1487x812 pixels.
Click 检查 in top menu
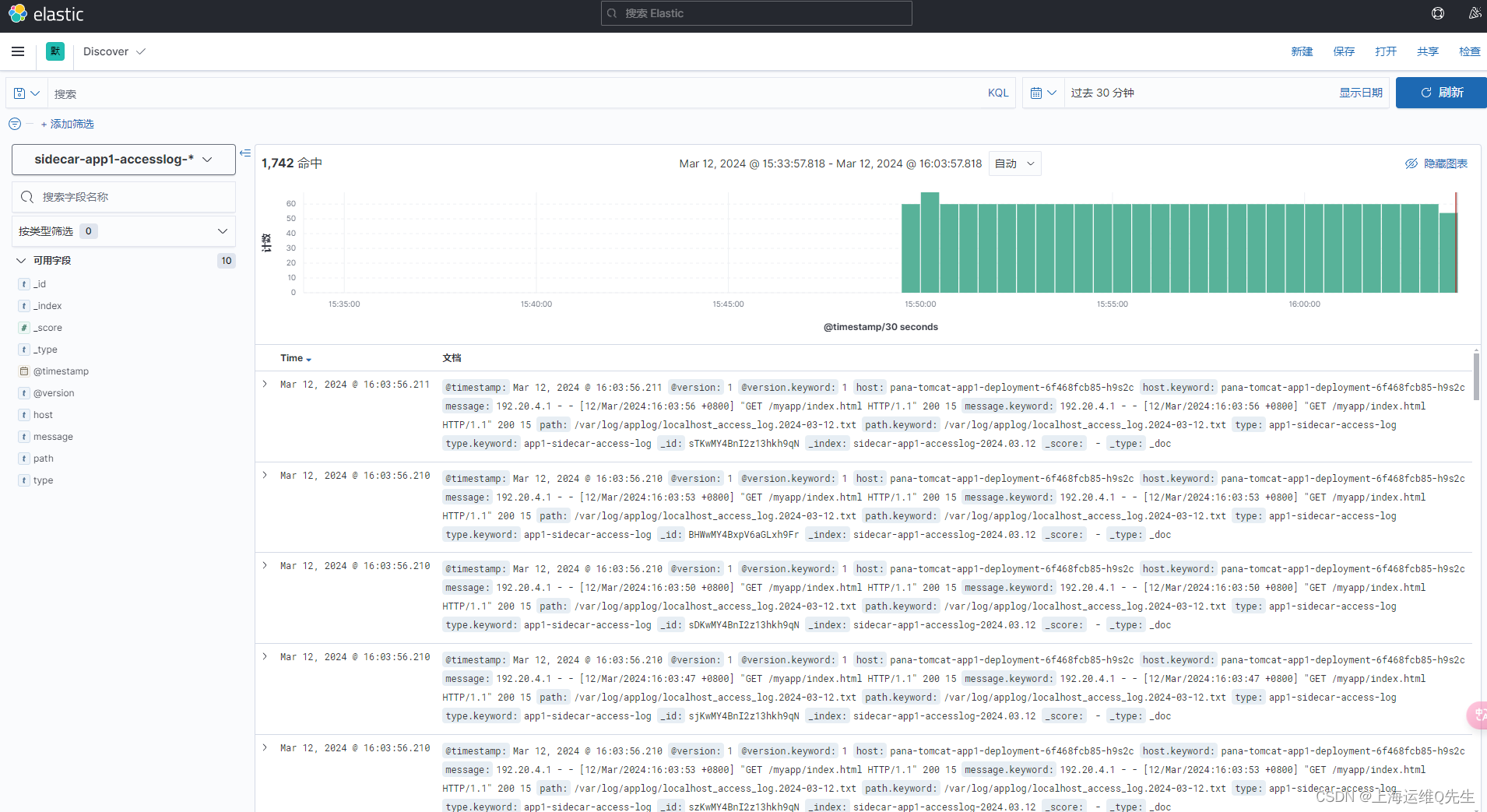click(1470, 51)
